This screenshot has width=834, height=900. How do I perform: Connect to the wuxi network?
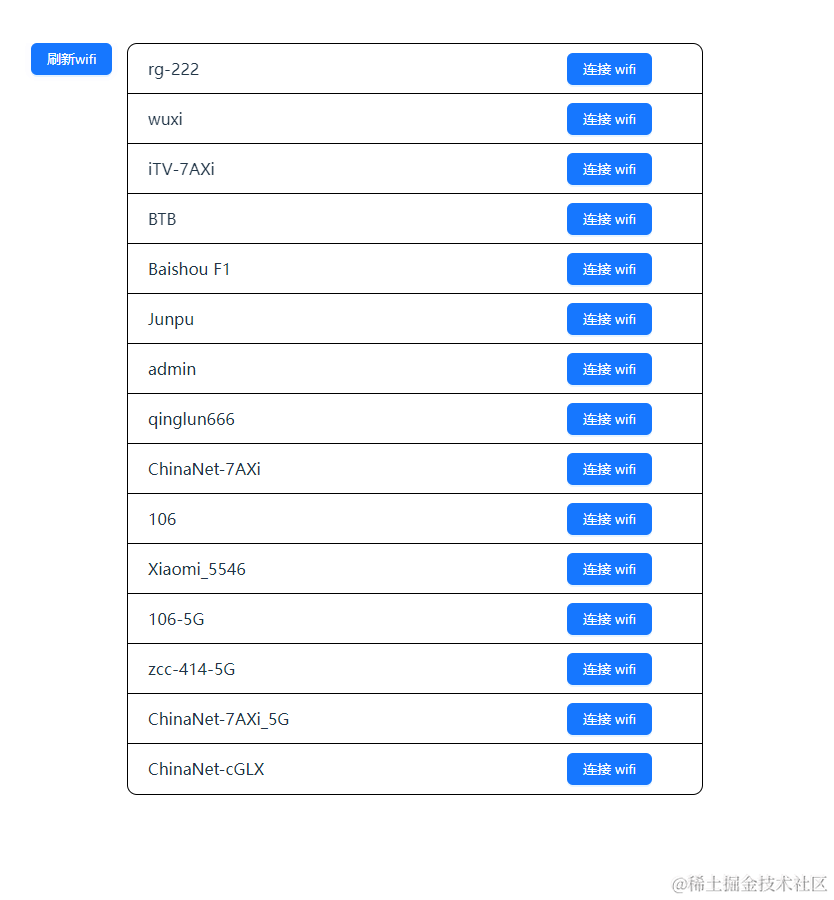coord(609,119)
